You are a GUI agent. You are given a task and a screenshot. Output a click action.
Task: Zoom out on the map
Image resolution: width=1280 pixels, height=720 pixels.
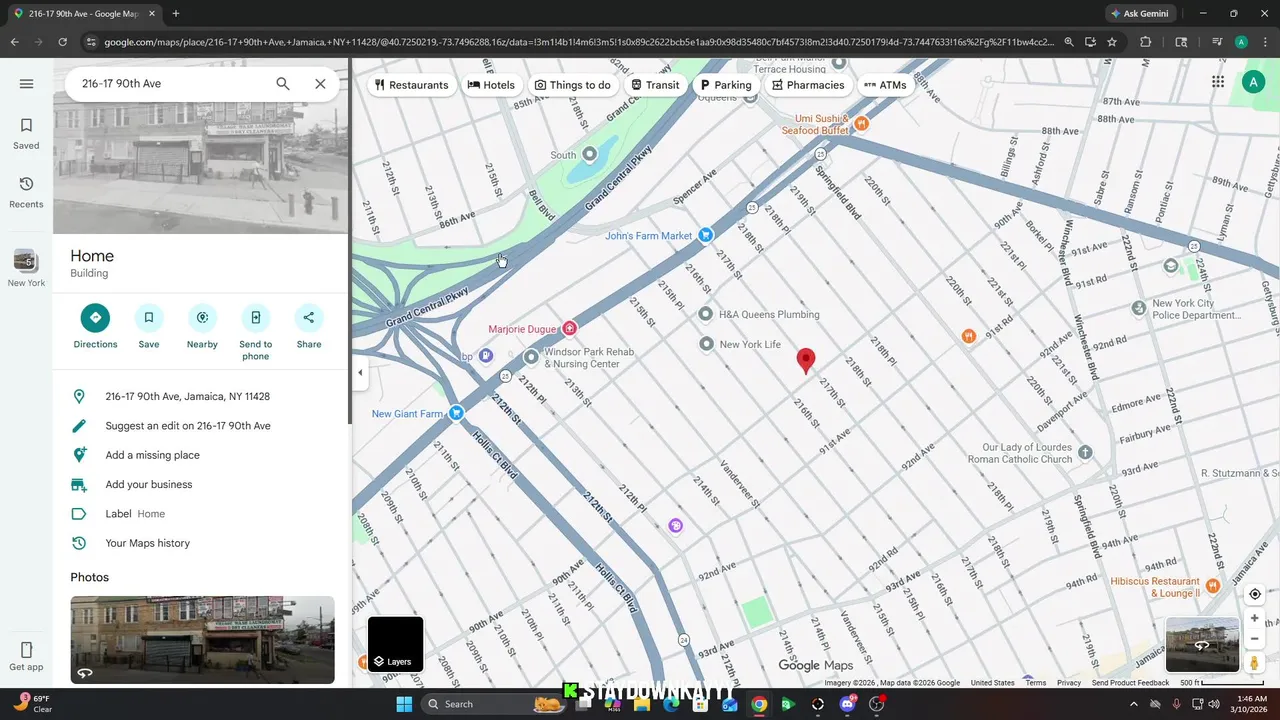tap(1255, 639)
